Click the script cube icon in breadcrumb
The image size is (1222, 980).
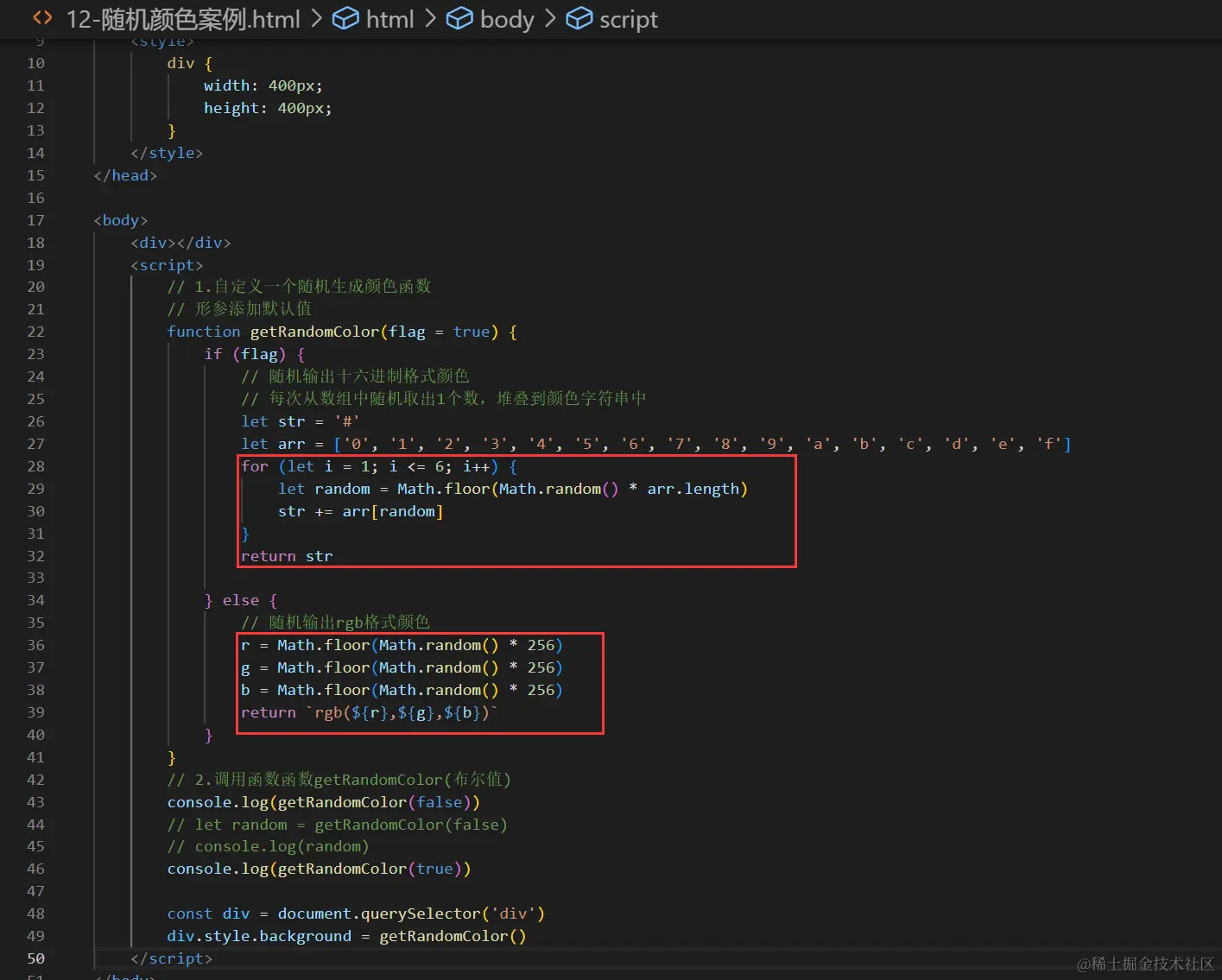579,18
